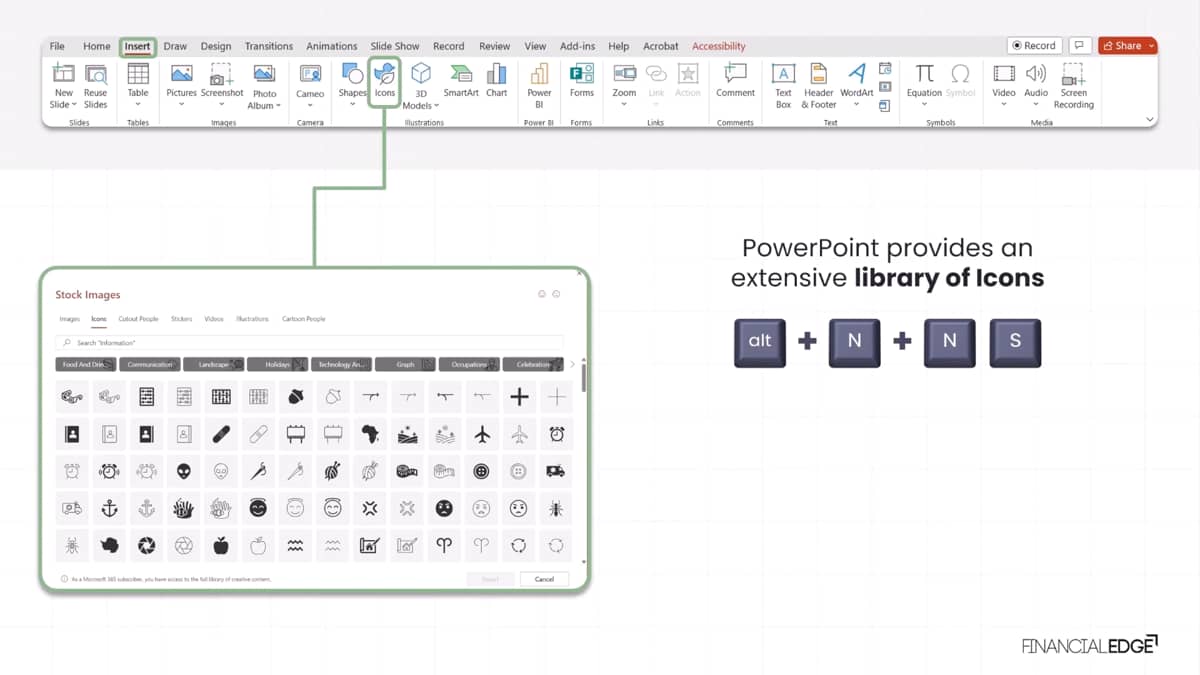This screenshot has width=1200, height=675.
Task: Open the Cameo dropdown
Action: pyautogui.click(x=310, y=104)
